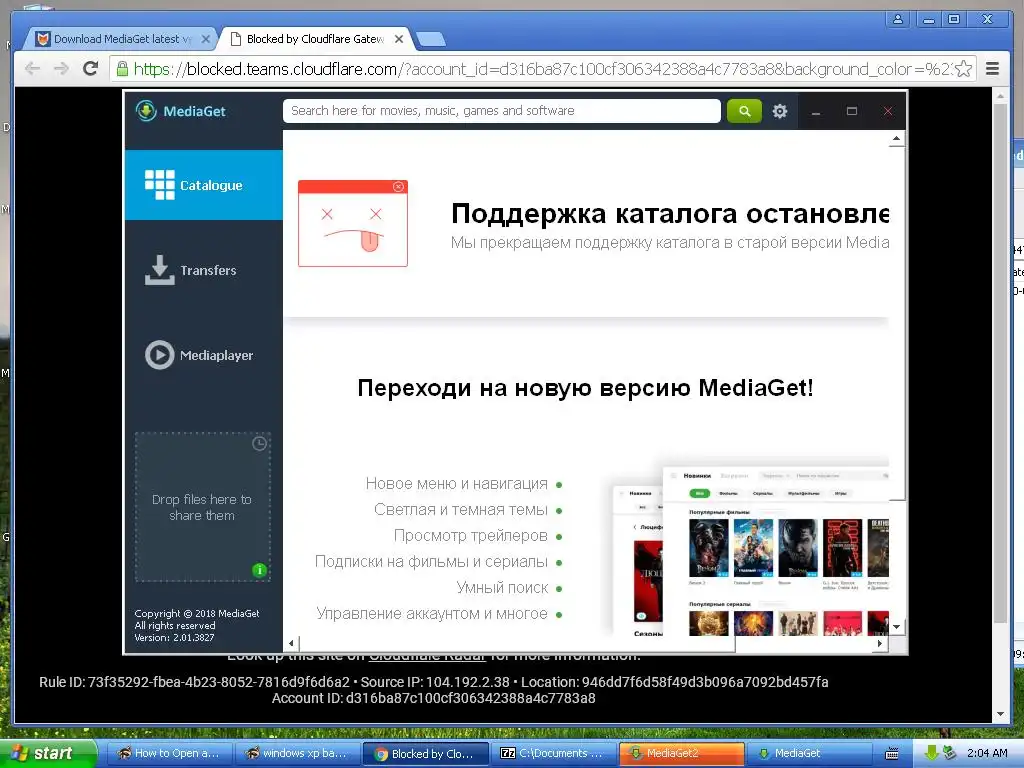
Task: Click the Chrome page scrollbar up arrow
Action: pos(1000,96)
